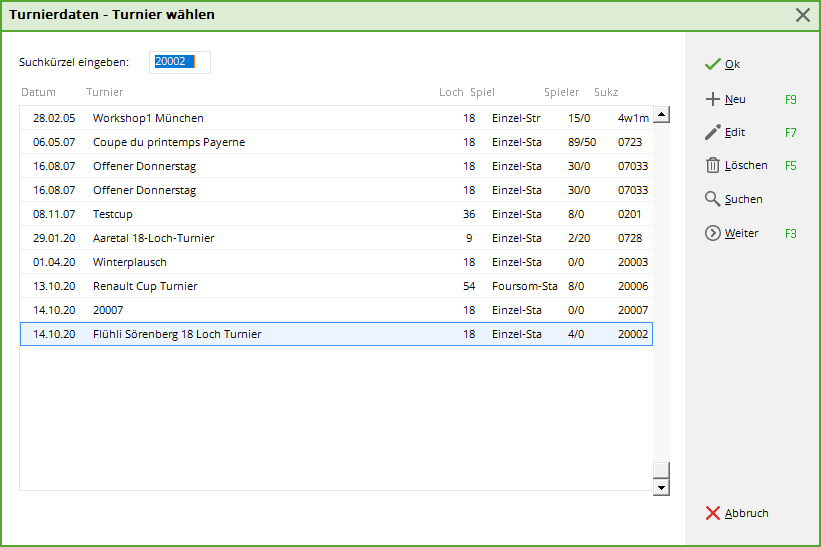Click the red X Abbruch icon
Screen dimensions: 821x547
[x=712, y=513]
